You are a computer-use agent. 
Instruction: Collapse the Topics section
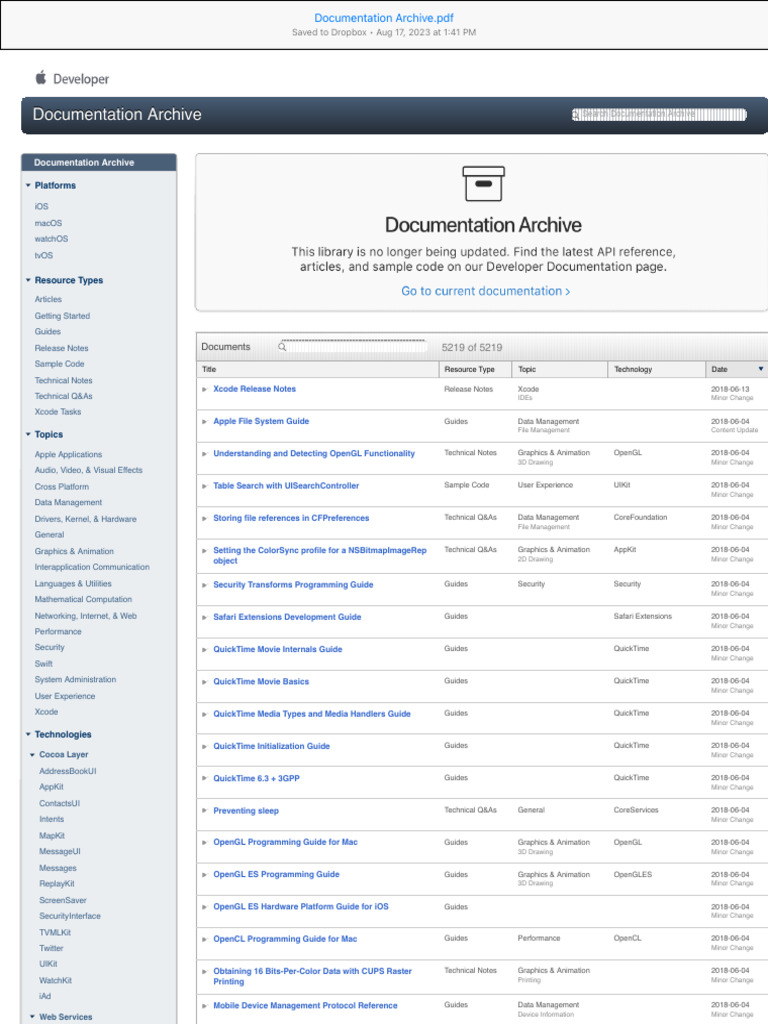coord(28,434)
